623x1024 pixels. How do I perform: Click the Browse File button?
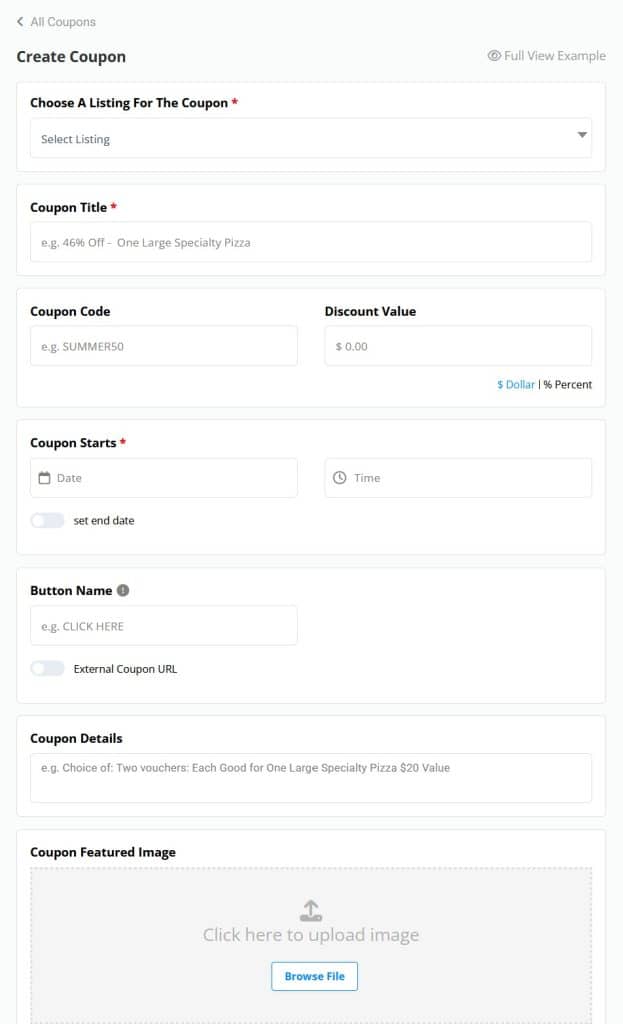coord(314,976)
